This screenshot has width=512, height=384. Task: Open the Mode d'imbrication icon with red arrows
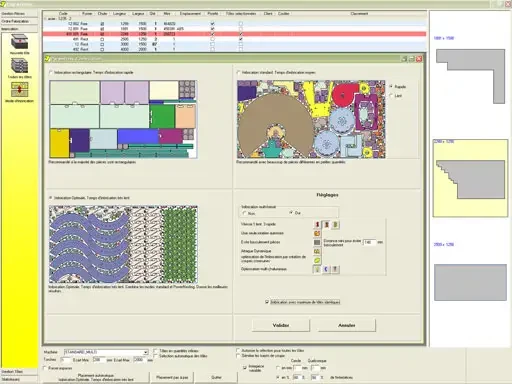19,90
